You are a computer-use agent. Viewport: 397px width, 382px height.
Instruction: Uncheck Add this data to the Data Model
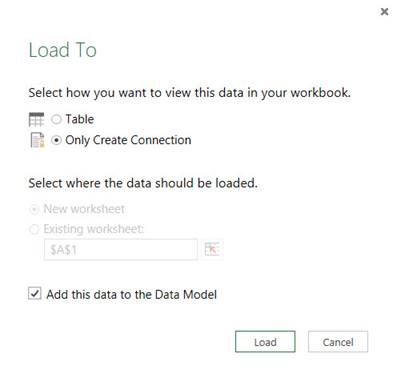(35, 294)
